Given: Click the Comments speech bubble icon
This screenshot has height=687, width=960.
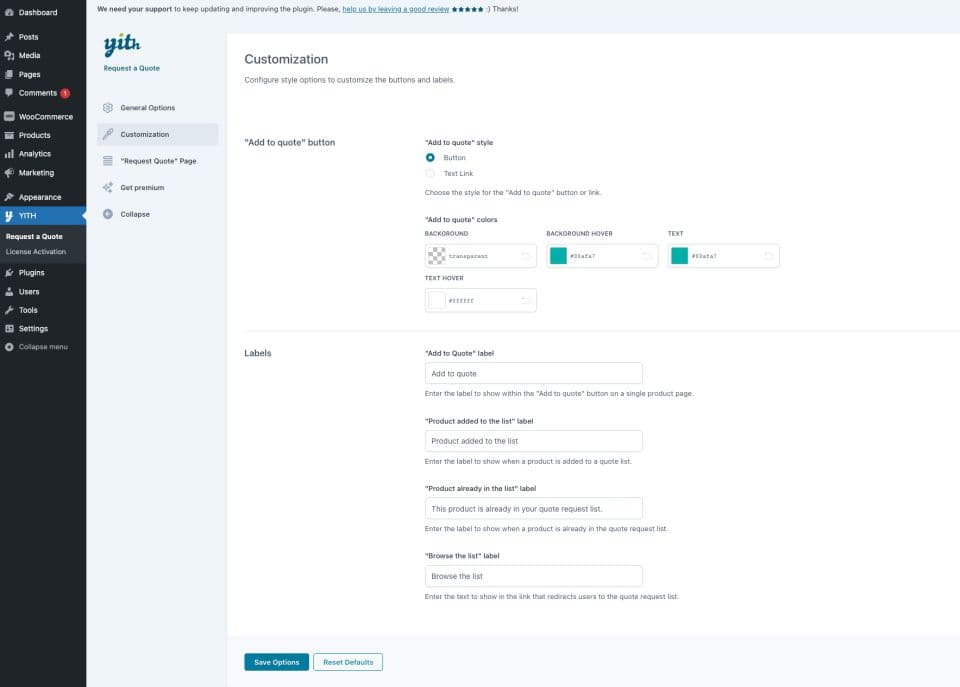Looking at the screenshot, I should (9, 92).
